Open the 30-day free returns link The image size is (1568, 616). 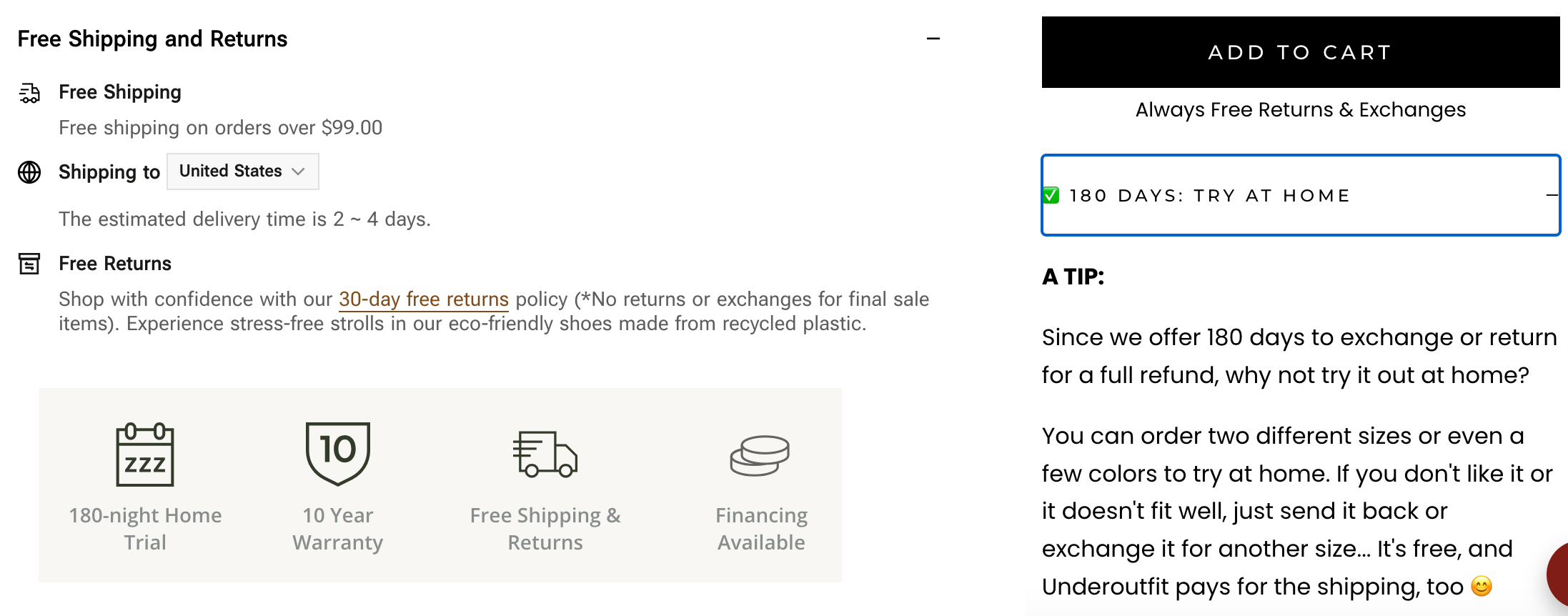[x=423, y=299]
